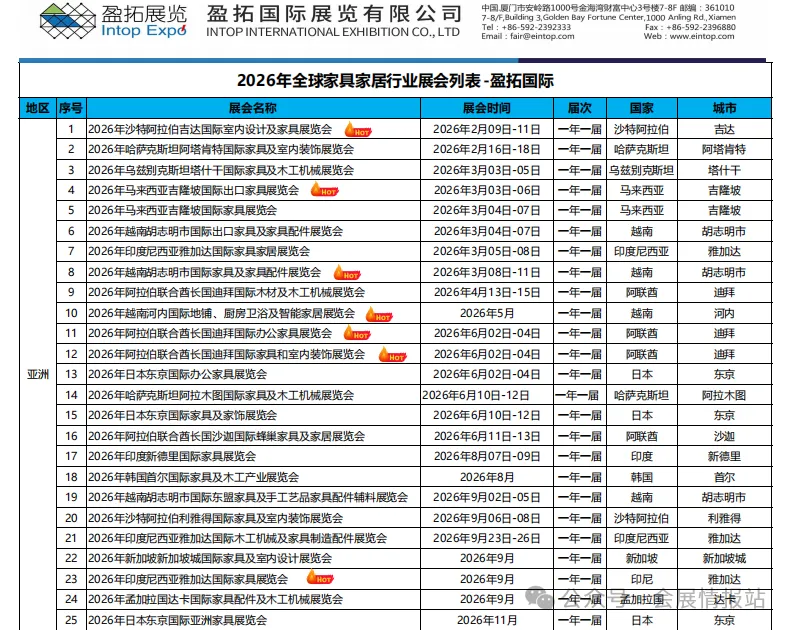The image size is (791, 630).
Task: Click the date 2026年3月03日-05日
Action: 486,170
